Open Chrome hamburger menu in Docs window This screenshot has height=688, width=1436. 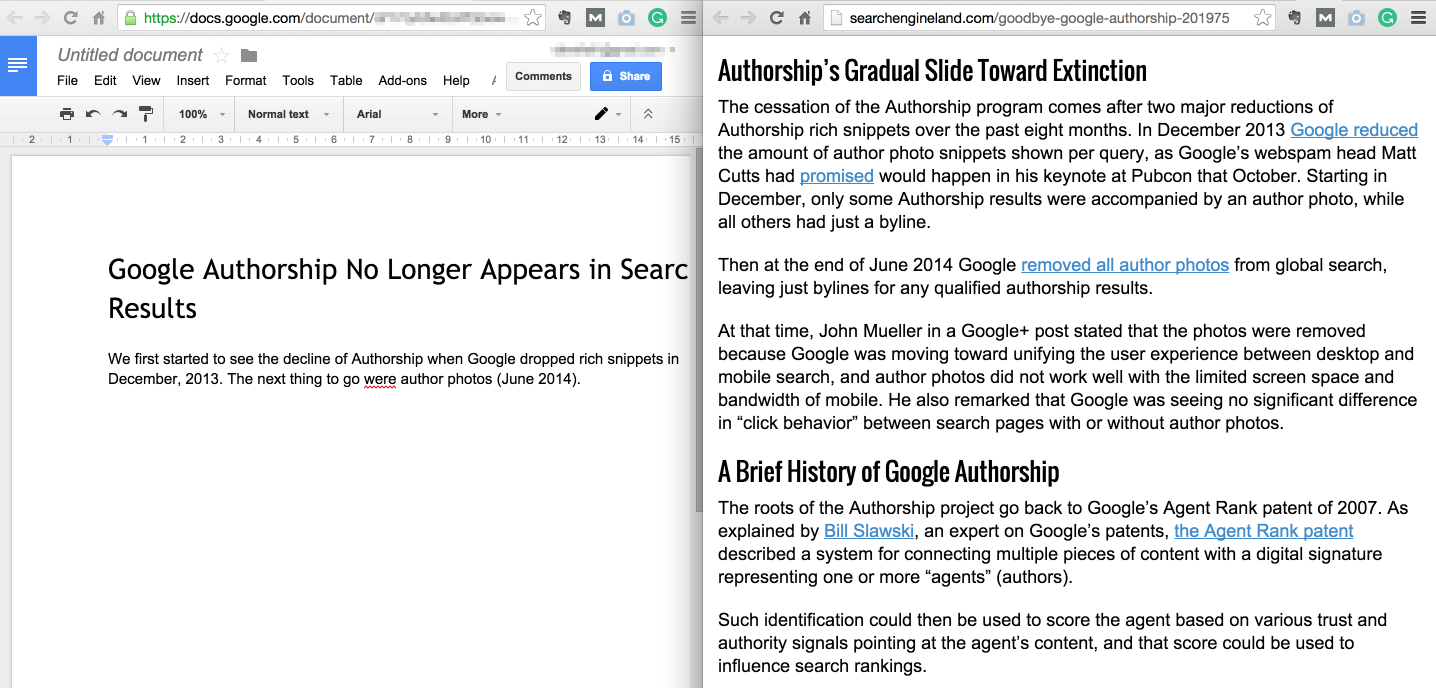tap(688, 18)
